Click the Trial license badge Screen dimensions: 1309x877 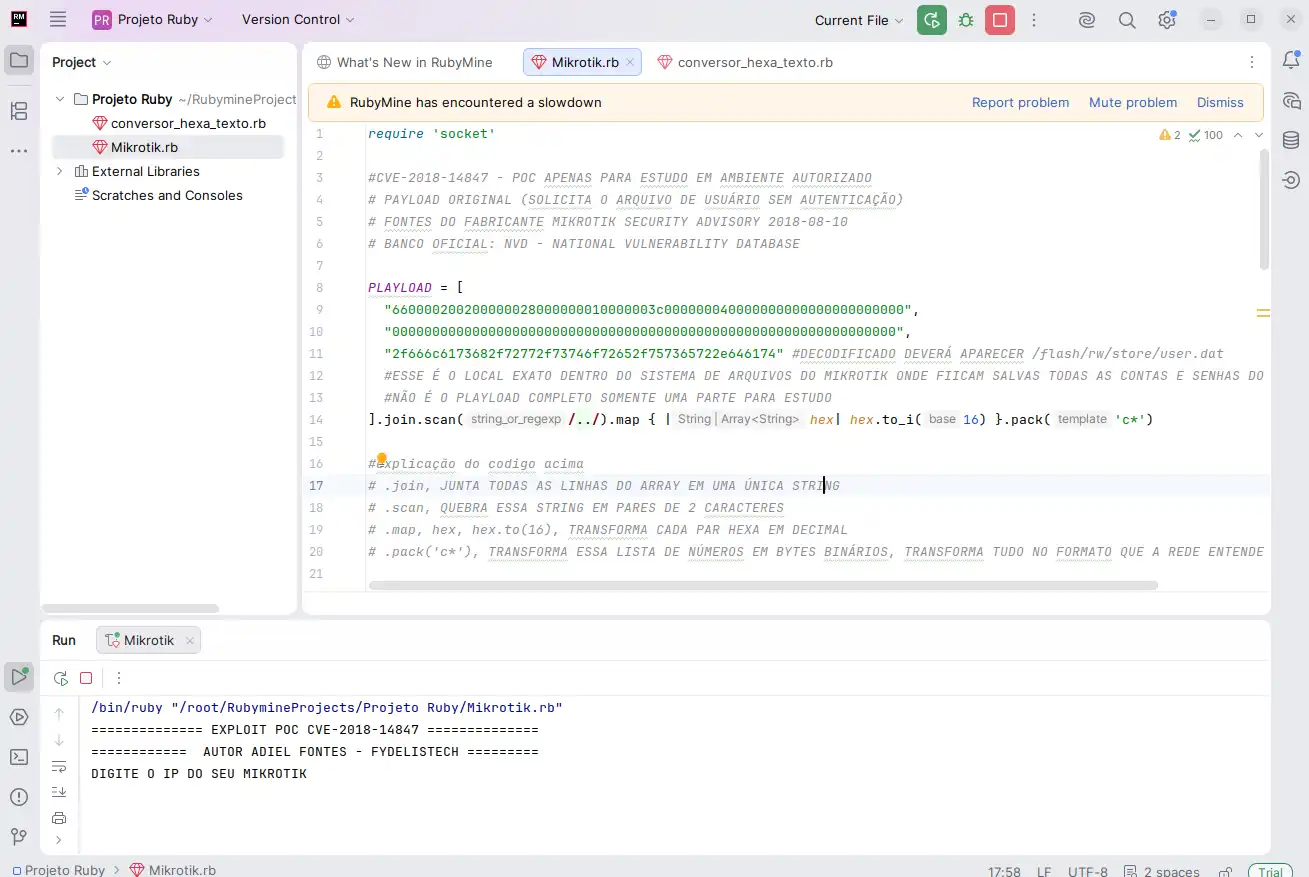click(1270, 871)
